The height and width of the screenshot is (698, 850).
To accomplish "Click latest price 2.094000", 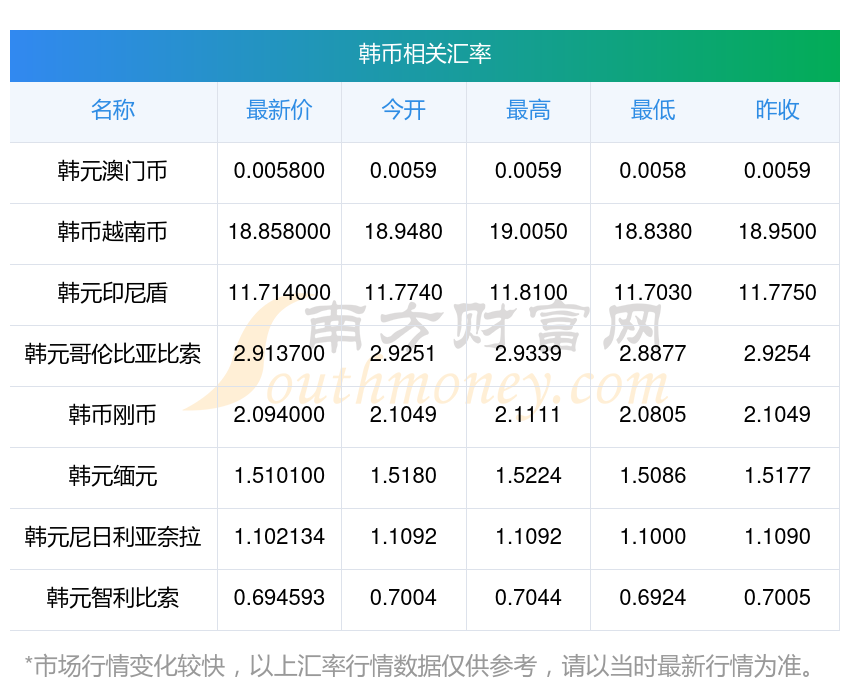I will click(279, 415).
